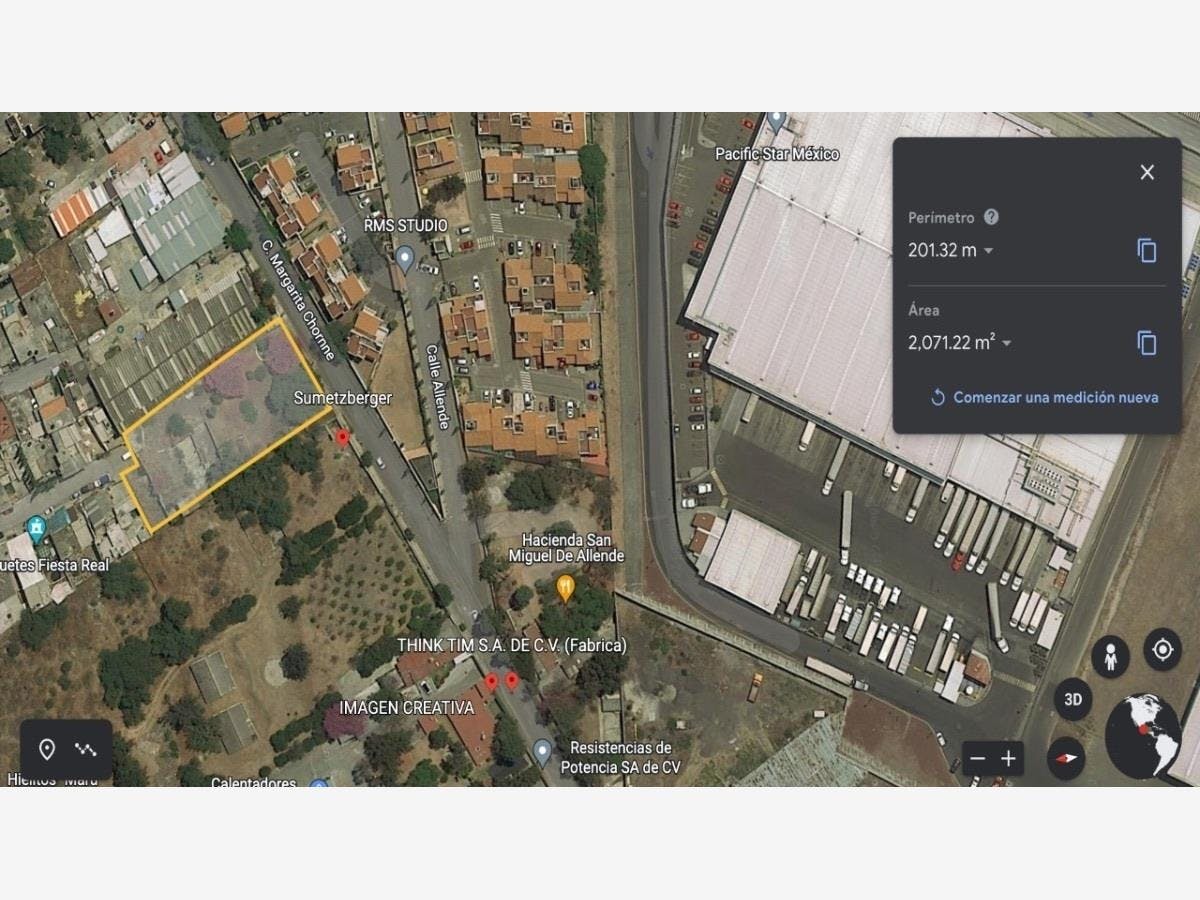Click Comenzar una medición nueva
Screen dimensions: 1200x900
click(x=1044, y=397)
